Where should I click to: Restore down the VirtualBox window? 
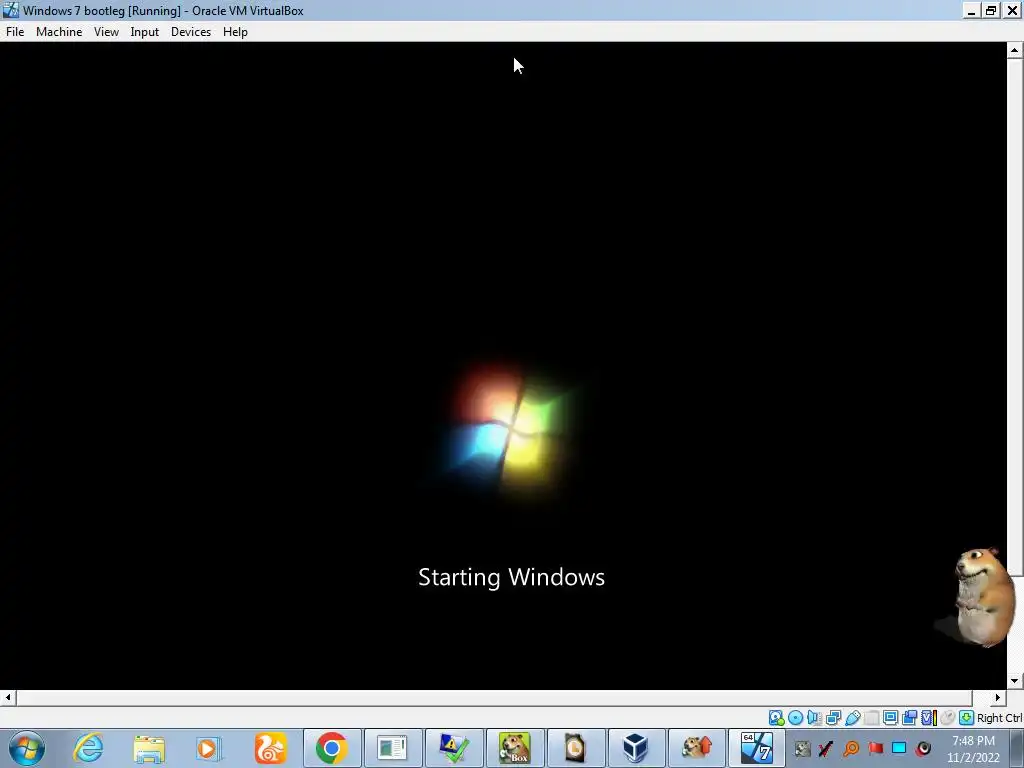[x=991, y=10]
